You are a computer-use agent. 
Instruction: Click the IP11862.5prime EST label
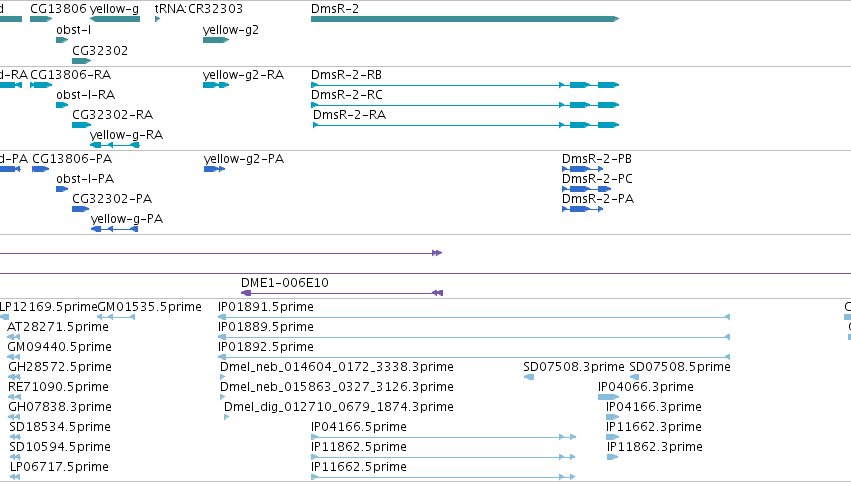359,447
